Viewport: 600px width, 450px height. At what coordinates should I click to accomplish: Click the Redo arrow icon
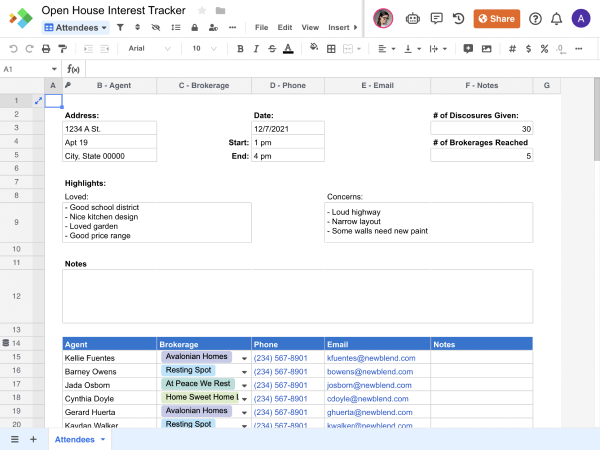point(29,49)
